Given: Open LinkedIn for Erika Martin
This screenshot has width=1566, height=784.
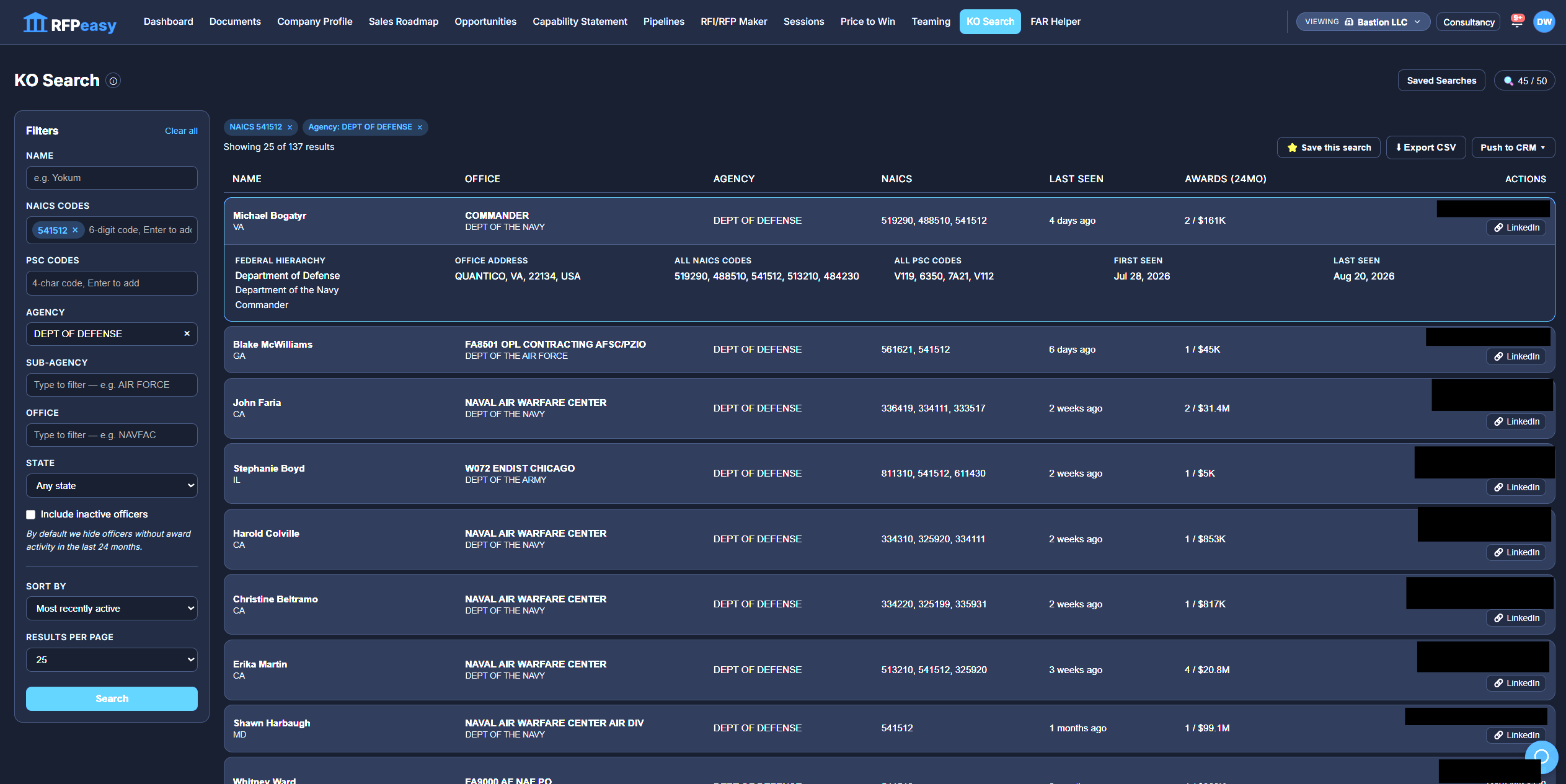Looking at the screenshot, I should (1516, 683).
